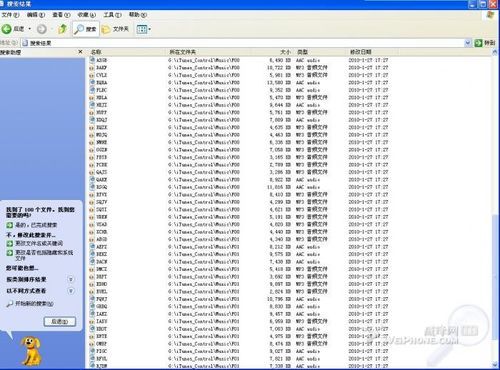Click the green Back arrow toolbar icon
The image size is (500, 370).
coord(7,29)
